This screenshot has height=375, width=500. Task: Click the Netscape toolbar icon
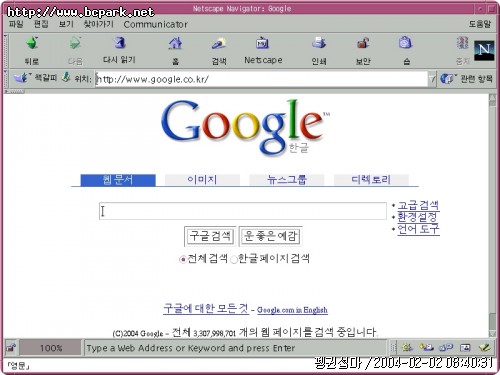262,43
